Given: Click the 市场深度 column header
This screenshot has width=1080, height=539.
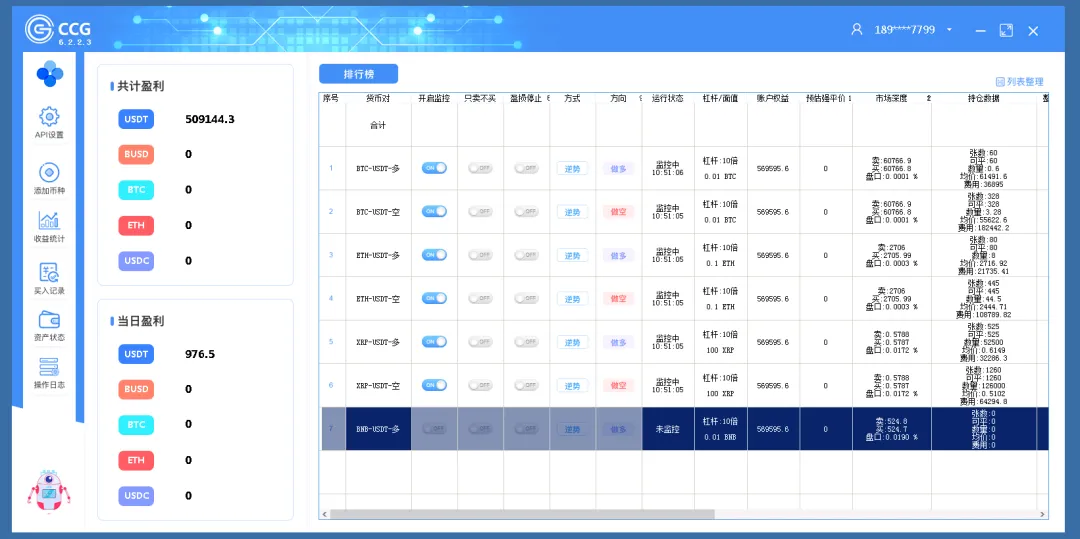Looking at the screenshot, I should pyautogui.click(x=891, y=98).
